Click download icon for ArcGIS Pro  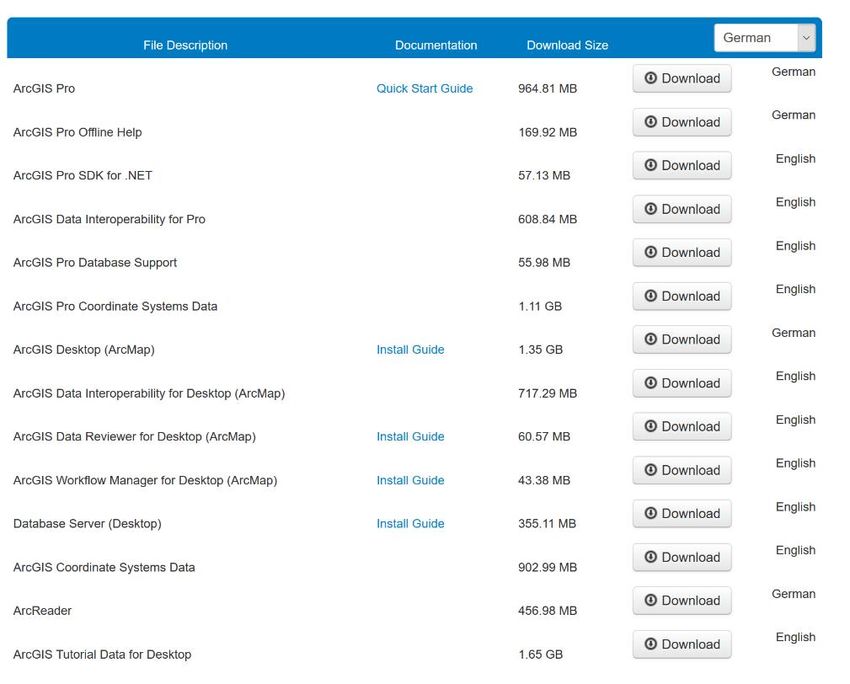(651, 79)
